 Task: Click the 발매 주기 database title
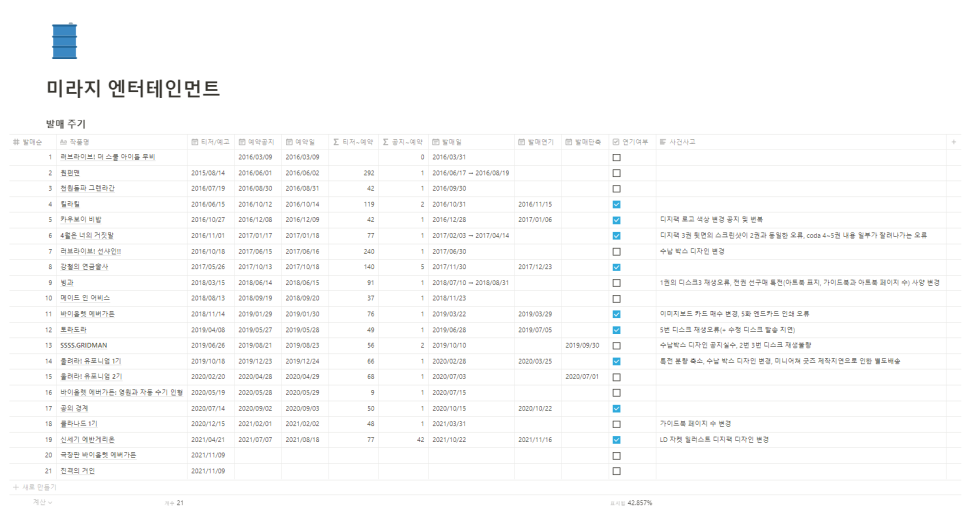click(66, 124)
